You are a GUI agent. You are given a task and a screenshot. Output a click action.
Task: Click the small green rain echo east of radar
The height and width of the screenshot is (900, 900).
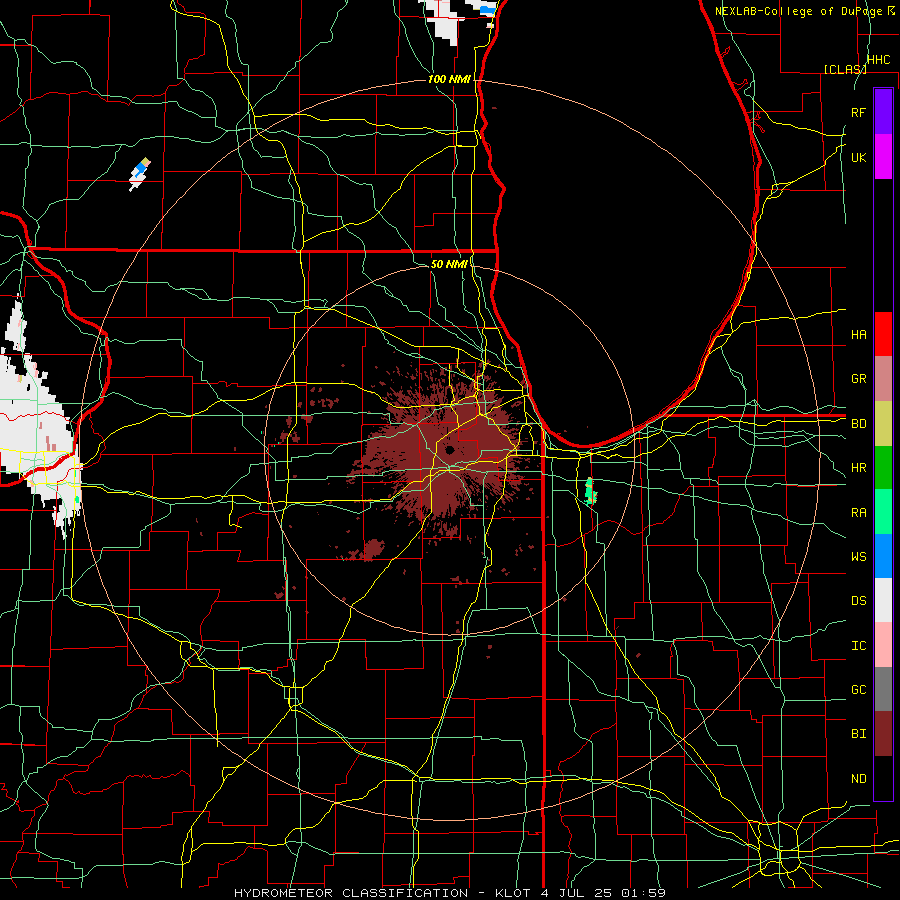(x=589, y=491)
